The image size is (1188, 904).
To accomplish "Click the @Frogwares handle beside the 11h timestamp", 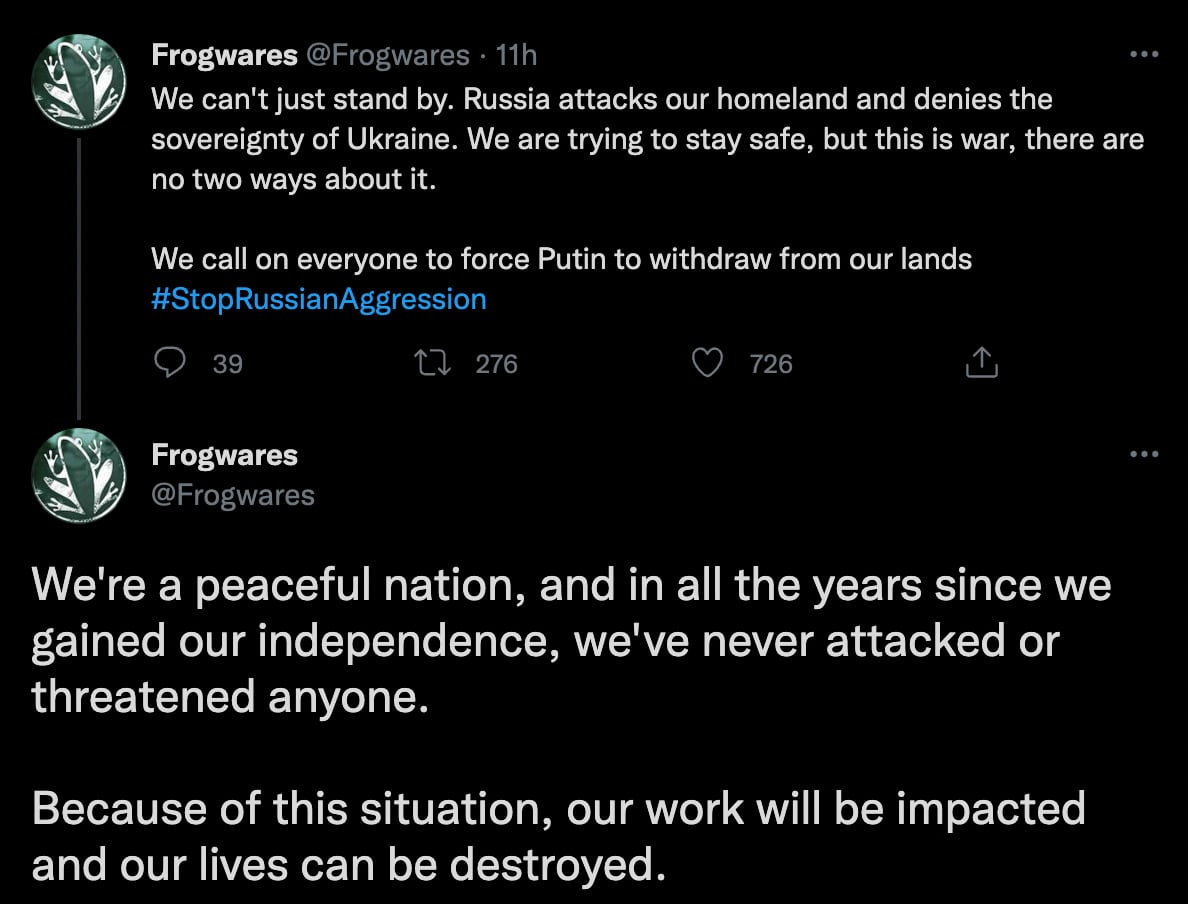I will [387, 55].
